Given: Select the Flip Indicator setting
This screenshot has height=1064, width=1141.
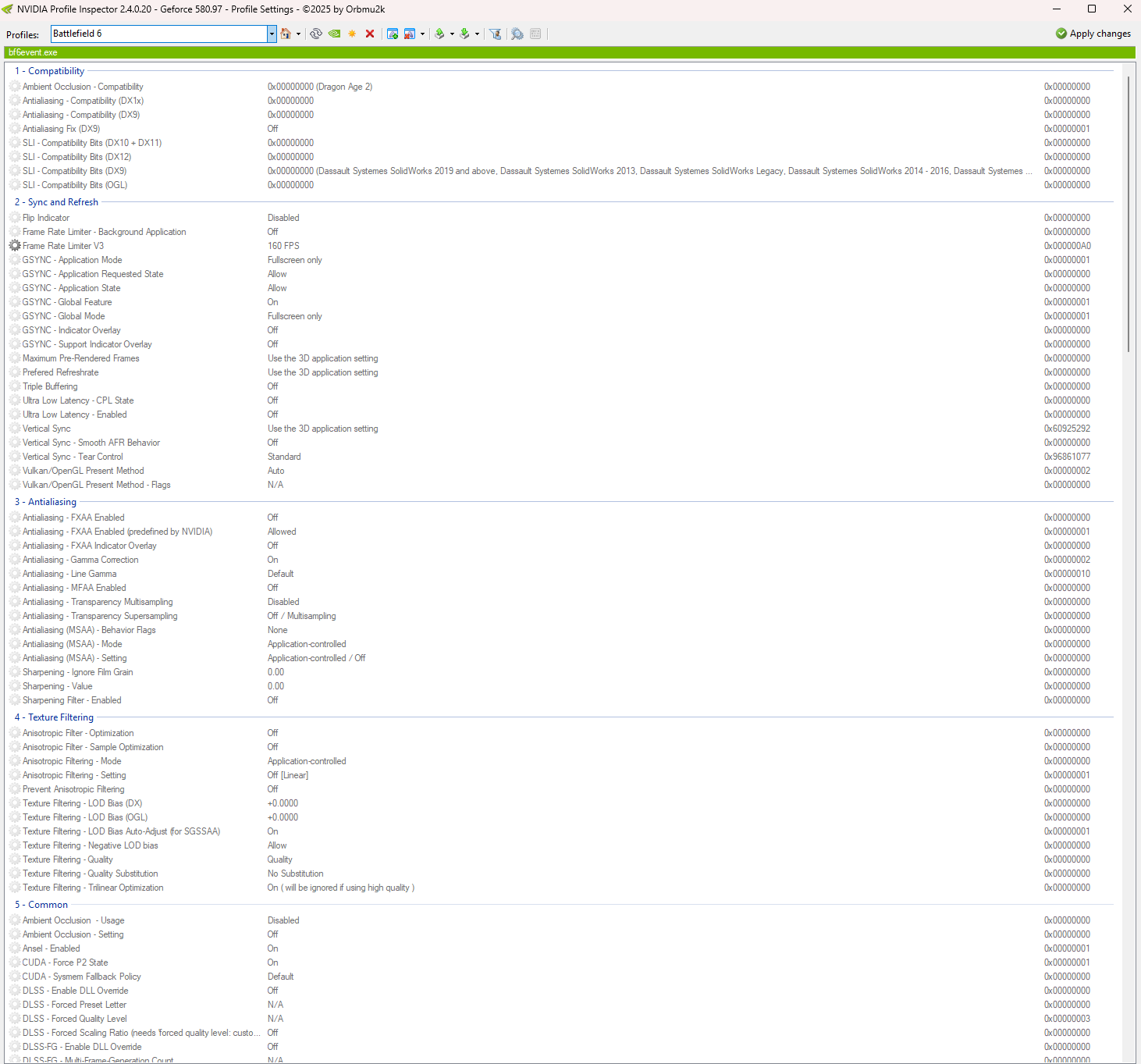Looking at the screenshot, I should [560, 218].
